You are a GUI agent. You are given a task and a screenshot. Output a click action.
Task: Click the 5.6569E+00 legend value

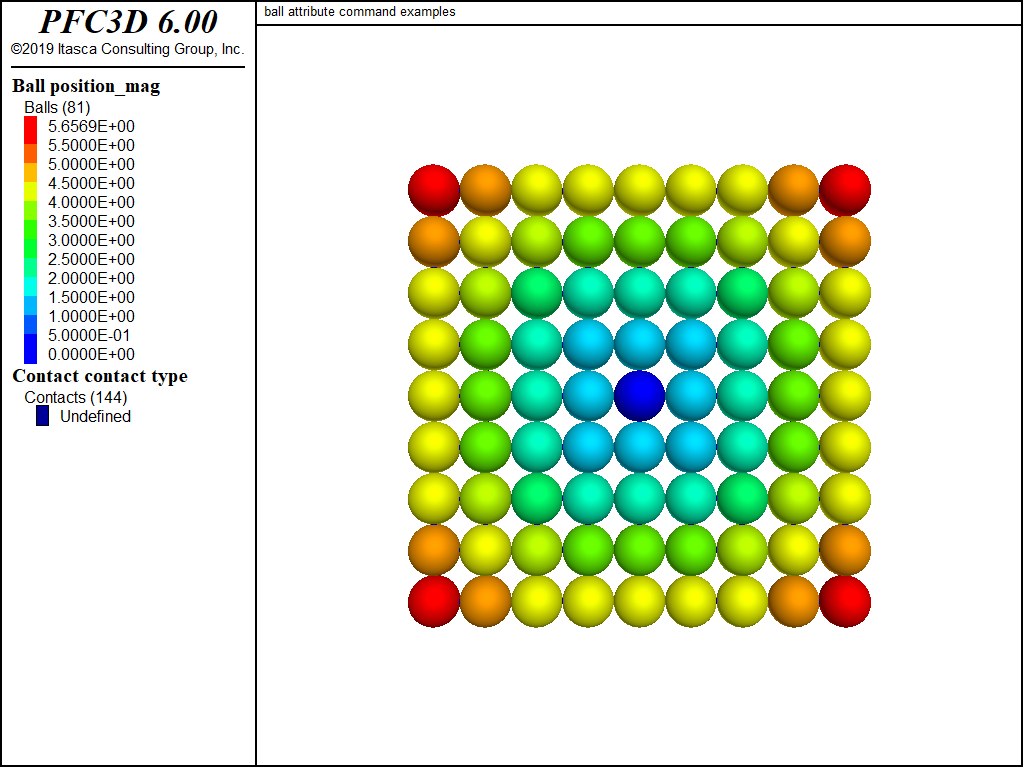point(91,126)
